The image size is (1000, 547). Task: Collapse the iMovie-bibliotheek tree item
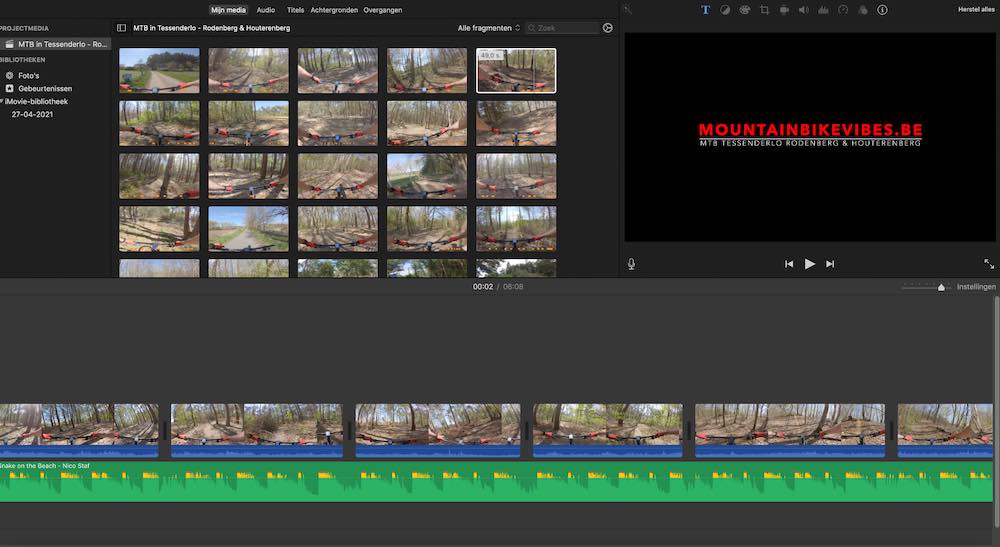3,101
